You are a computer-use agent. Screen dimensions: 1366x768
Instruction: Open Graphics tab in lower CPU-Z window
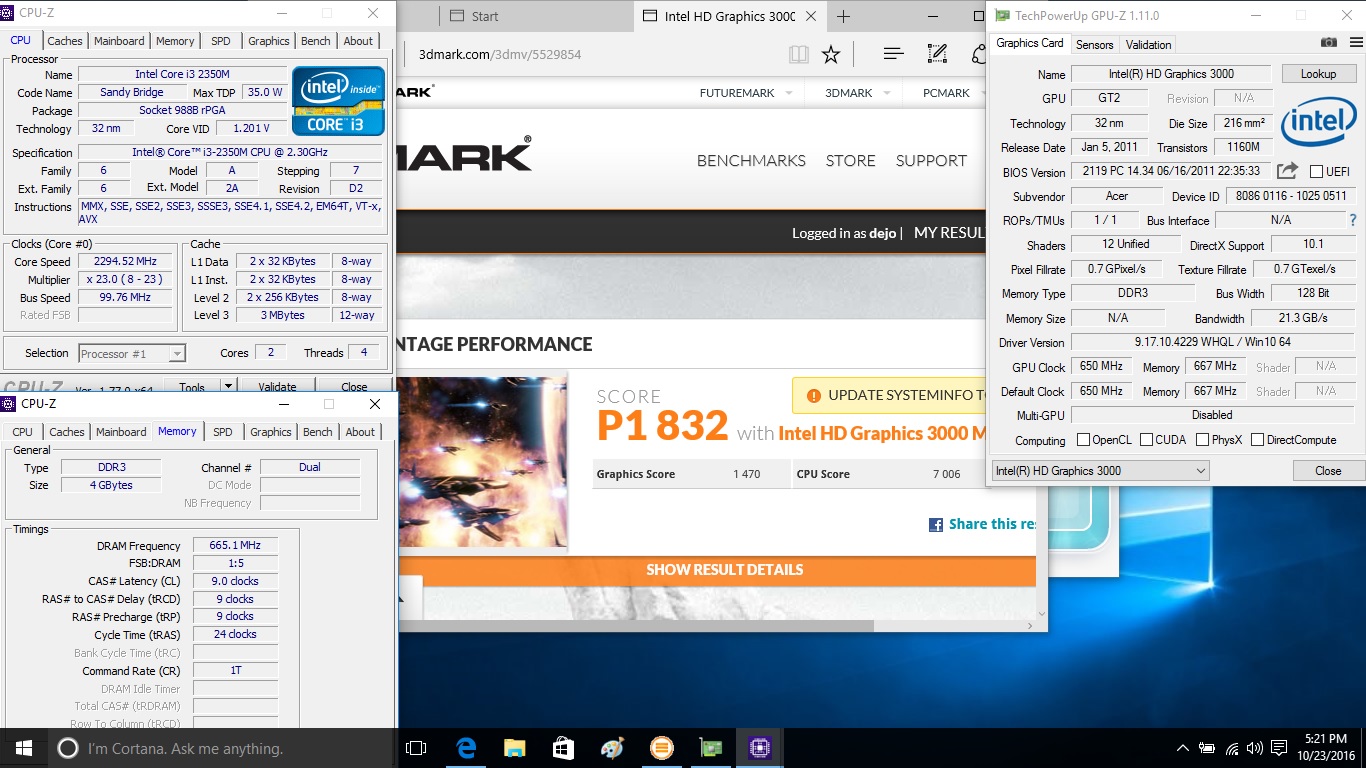pyautogui.click(x=270, y=432)
